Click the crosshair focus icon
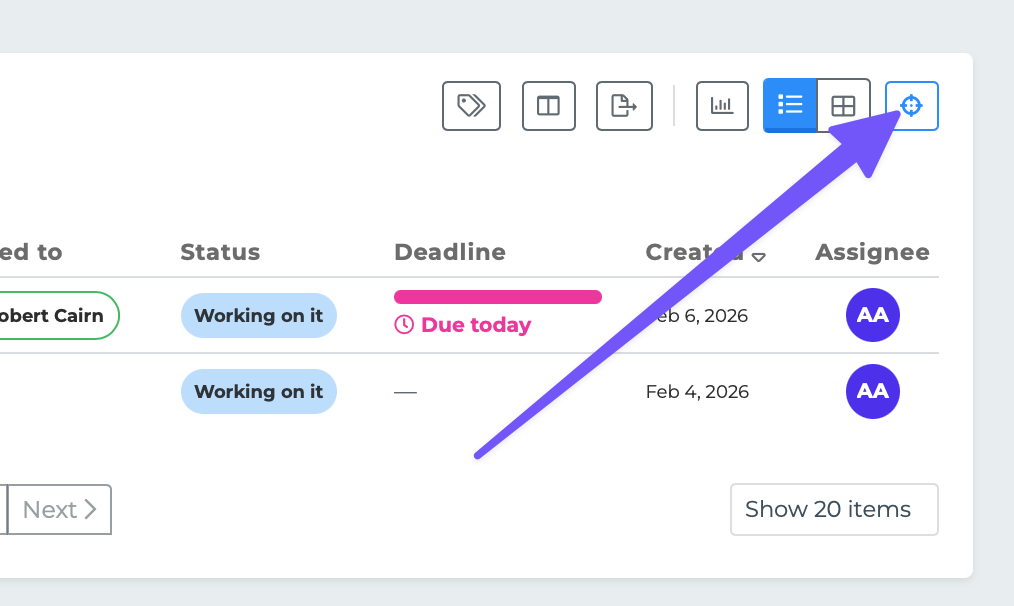 (911, 106)
